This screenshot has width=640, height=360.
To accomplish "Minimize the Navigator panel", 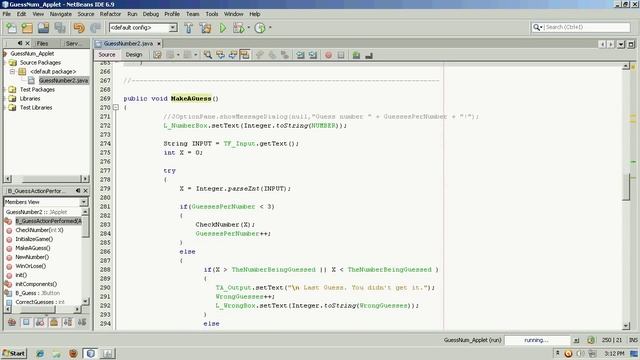I will point(78,191).
